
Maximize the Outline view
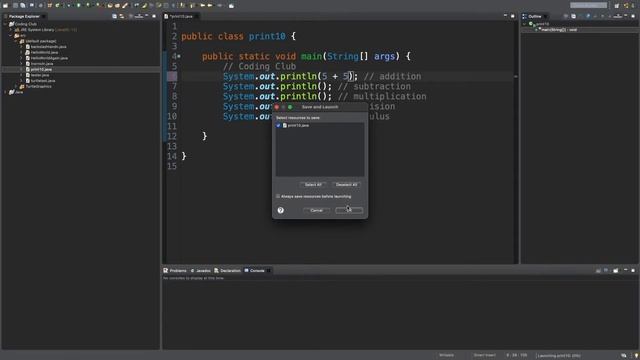pos(633,16)
